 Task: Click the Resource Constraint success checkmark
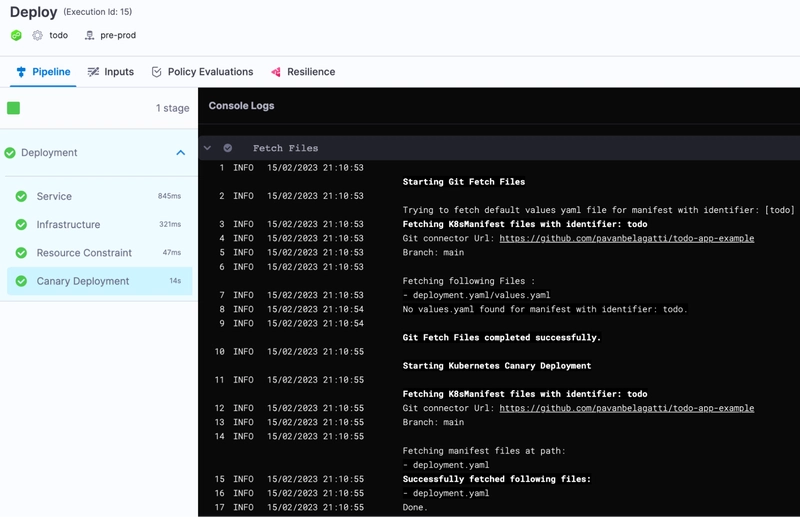pyautogui.click(x=21, y=253)
